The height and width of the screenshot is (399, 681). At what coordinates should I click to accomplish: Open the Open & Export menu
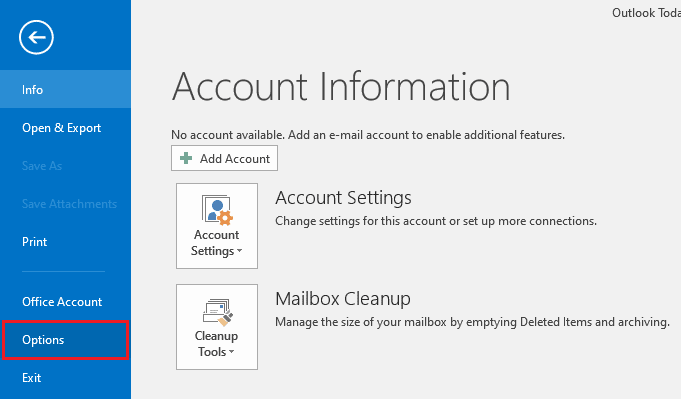65,128
